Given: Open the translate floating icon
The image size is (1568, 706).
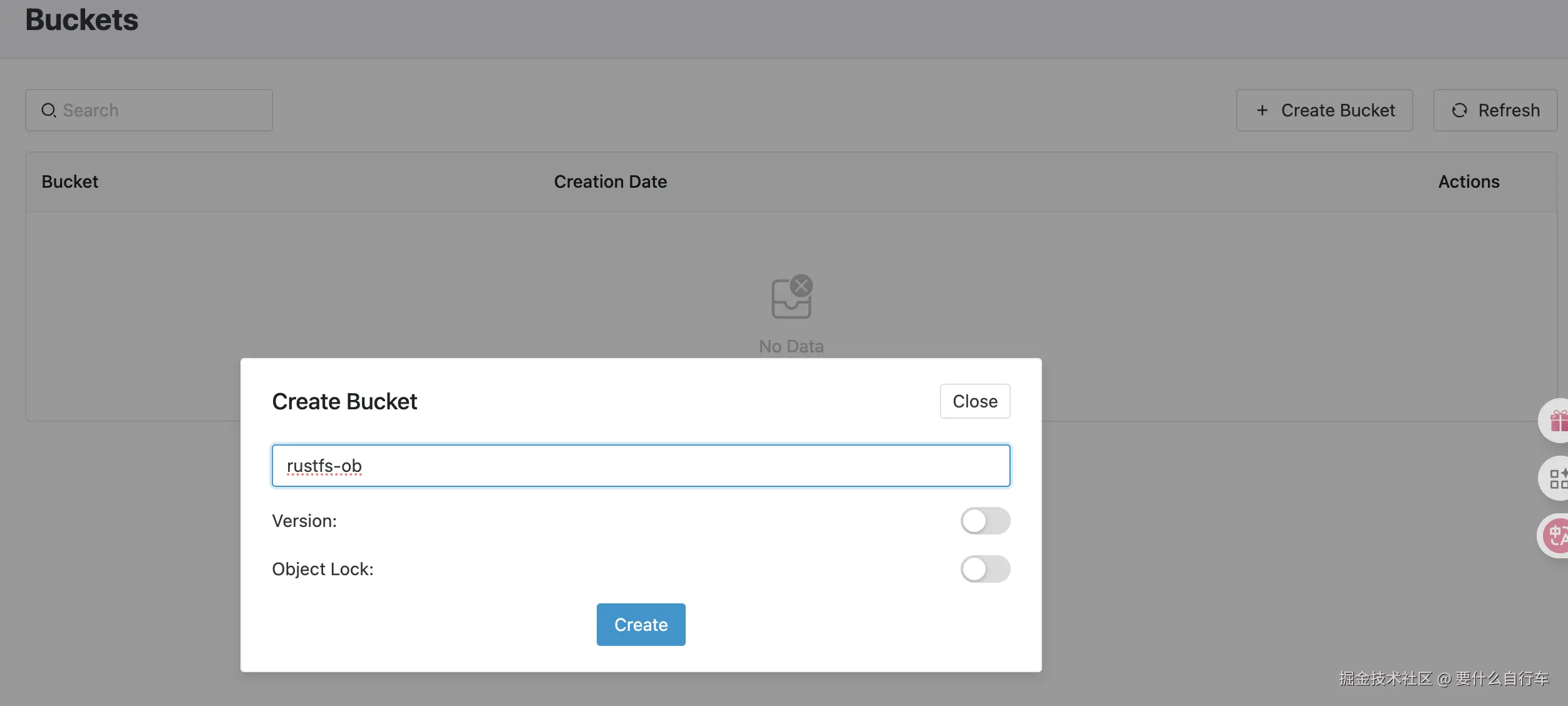Looking at the screenshot, I should pyautogui.click(x=1557, y=536).
